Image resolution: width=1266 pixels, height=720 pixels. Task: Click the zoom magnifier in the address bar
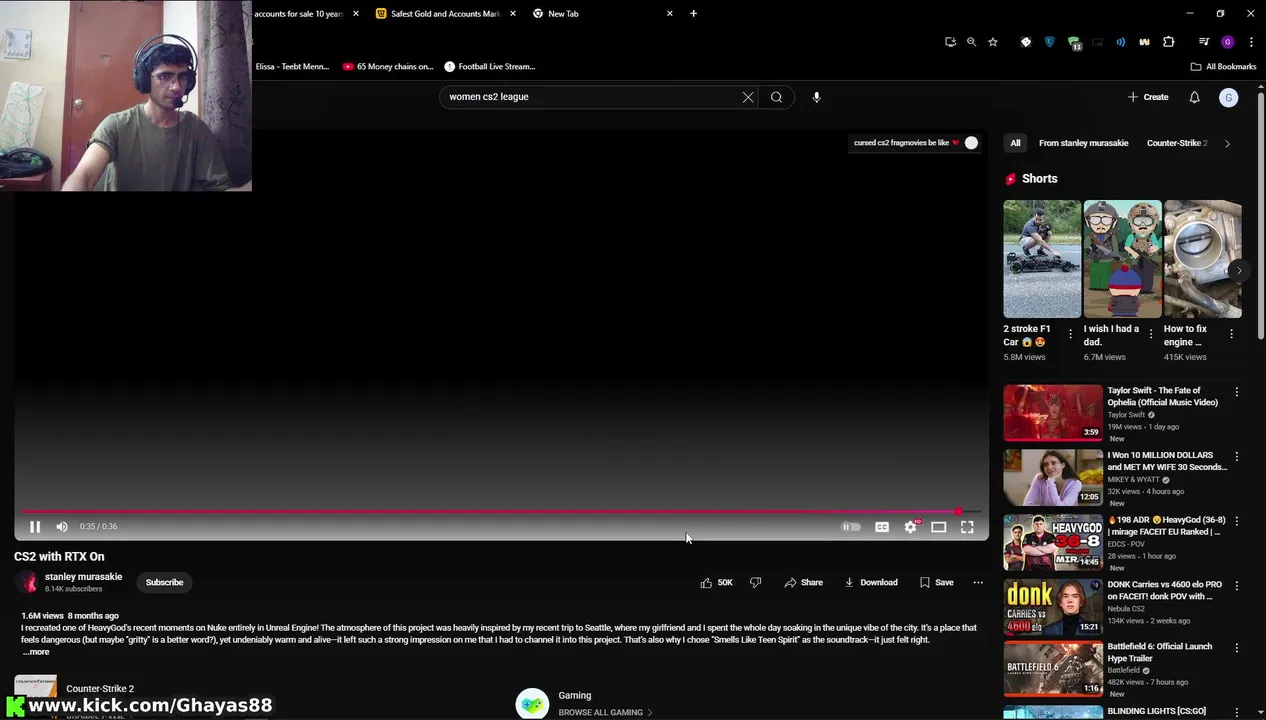coord(971,42)
